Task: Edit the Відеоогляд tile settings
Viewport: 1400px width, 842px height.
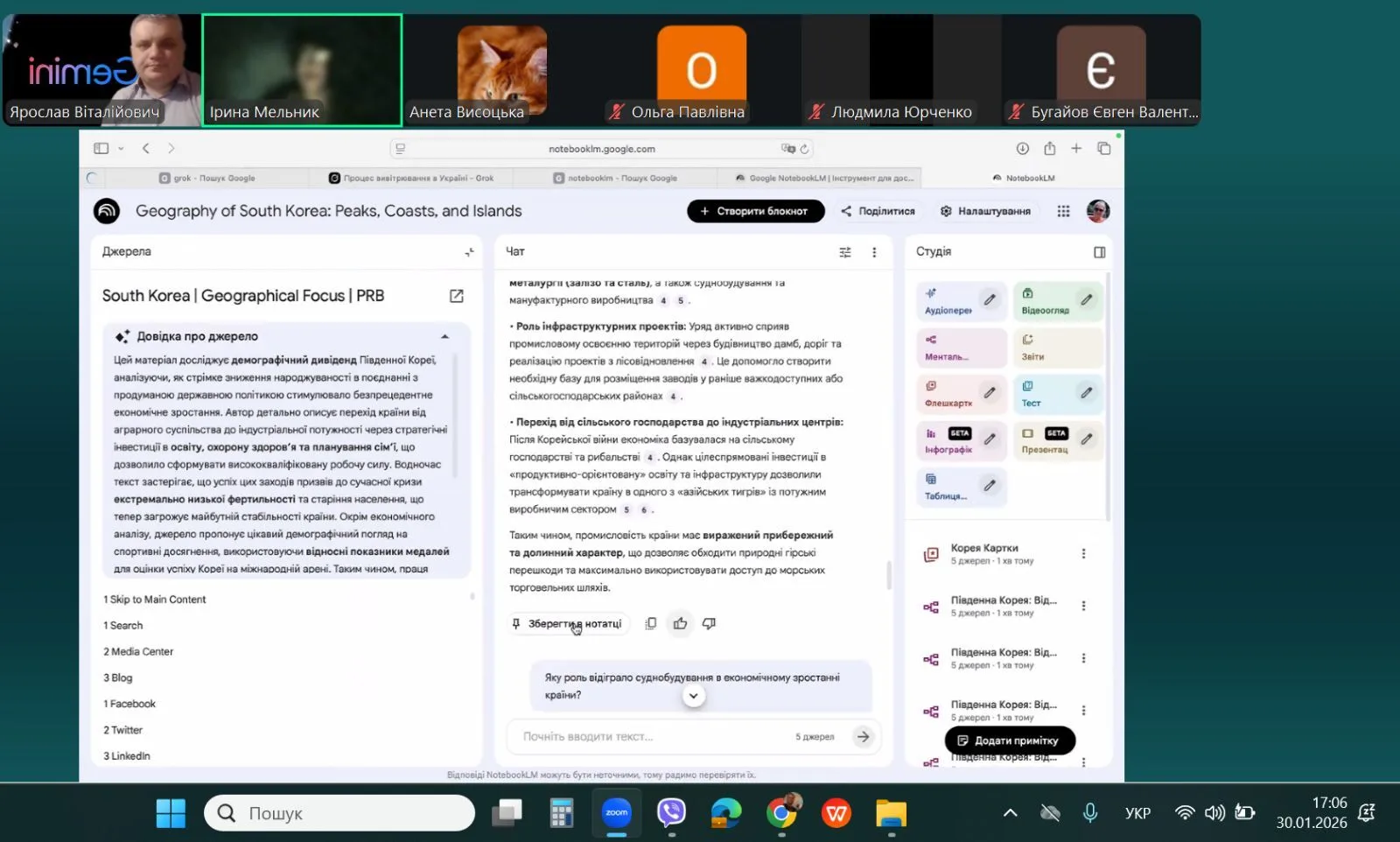Action: 1086,299
